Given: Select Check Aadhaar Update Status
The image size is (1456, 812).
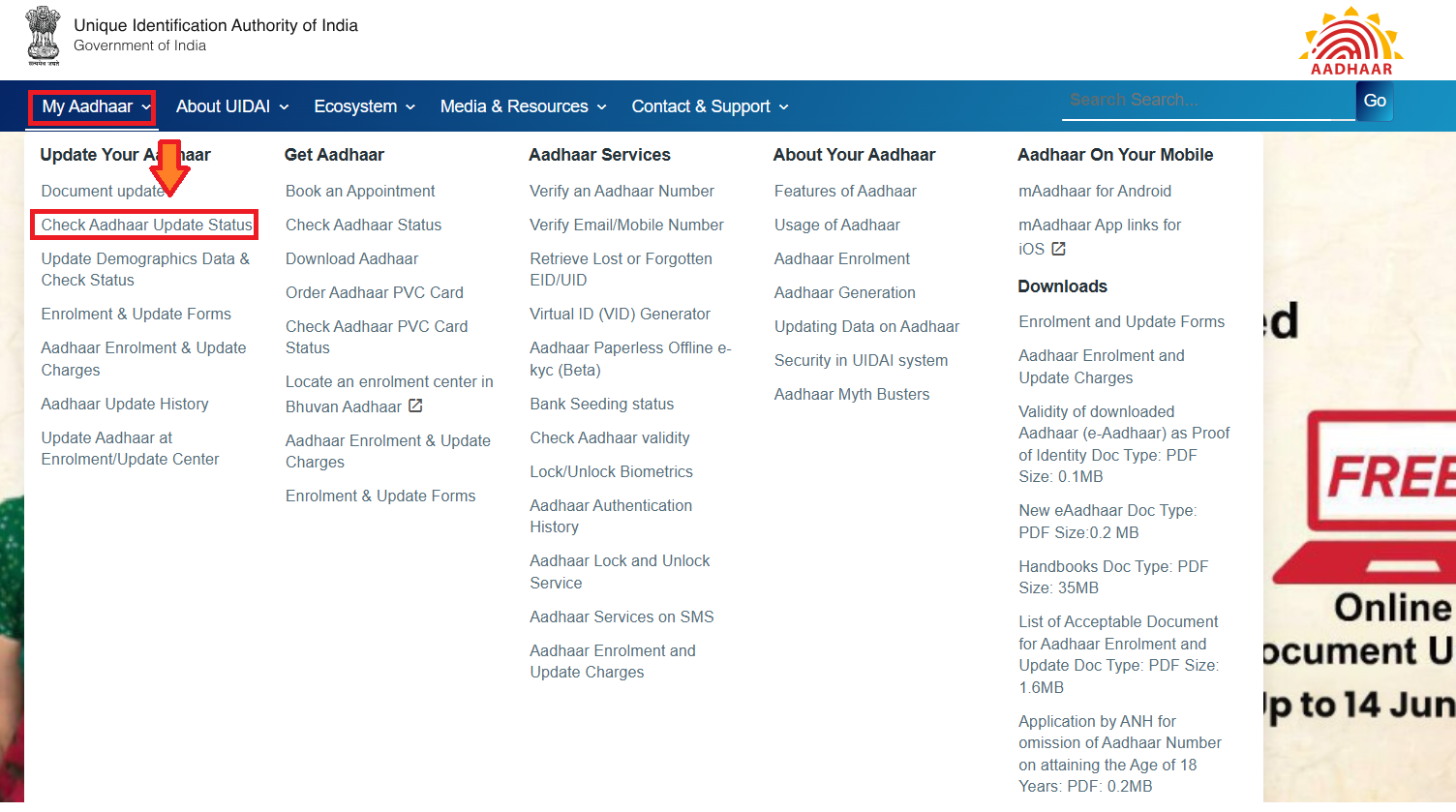Looking at the screenshot, I should (x=143, y=225).
